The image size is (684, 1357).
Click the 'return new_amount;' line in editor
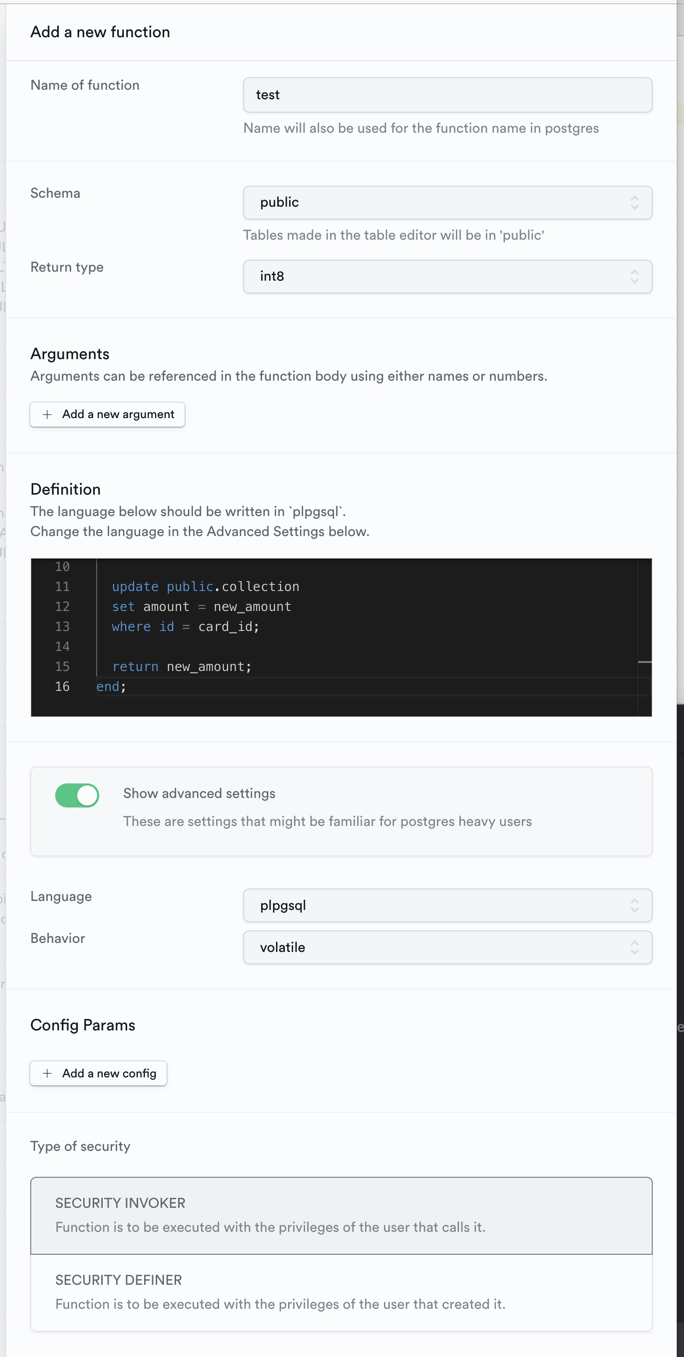click(x=182, y=667)
